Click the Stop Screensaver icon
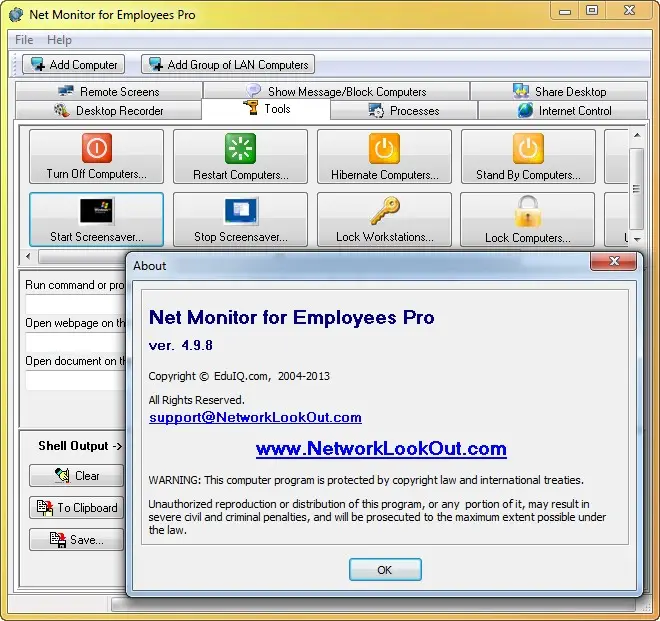Image resolution: width=660 pixels, height=621 pixels. click(241, 211)
